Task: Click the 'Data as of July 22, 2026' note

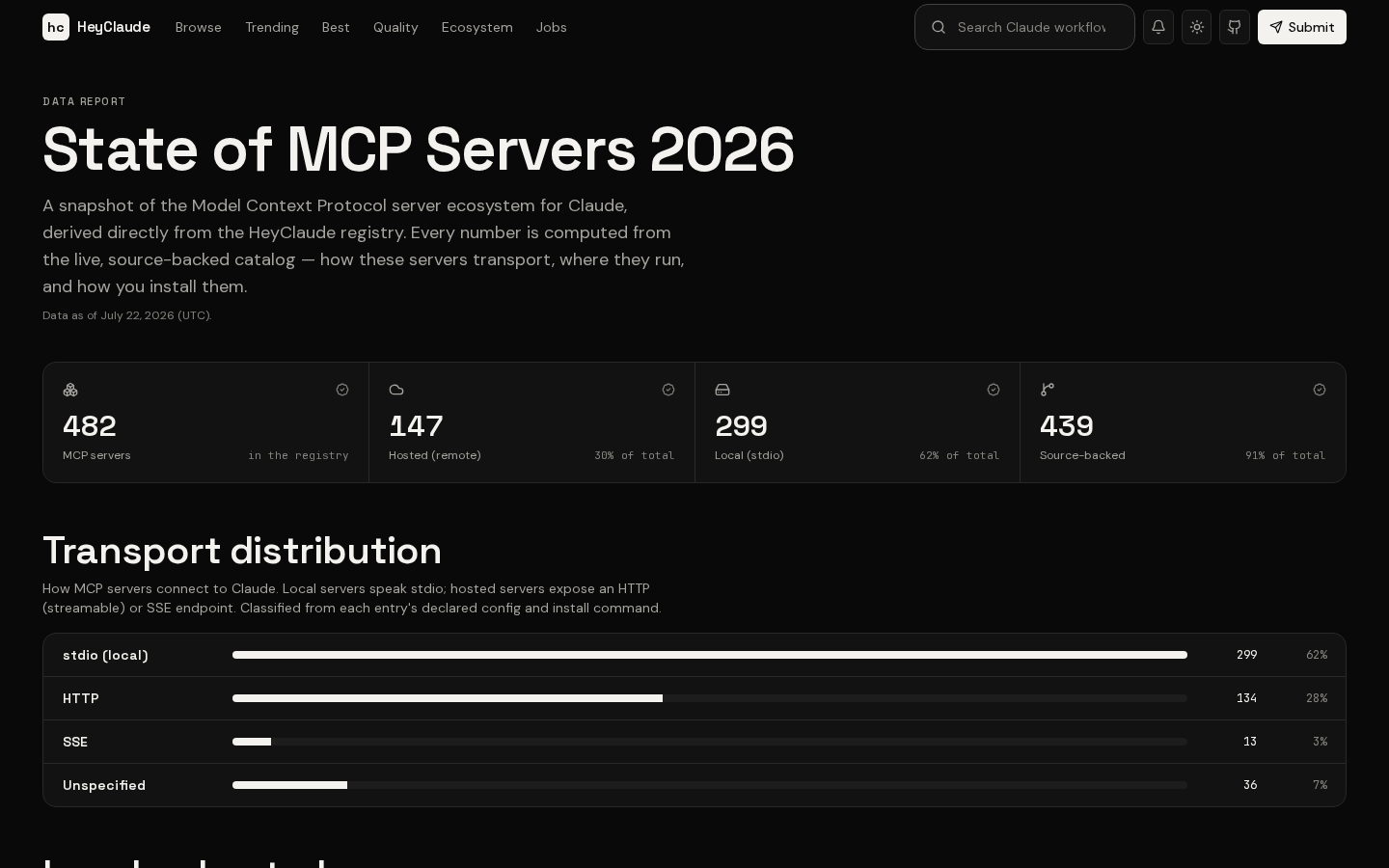Action: pos(127,315)
